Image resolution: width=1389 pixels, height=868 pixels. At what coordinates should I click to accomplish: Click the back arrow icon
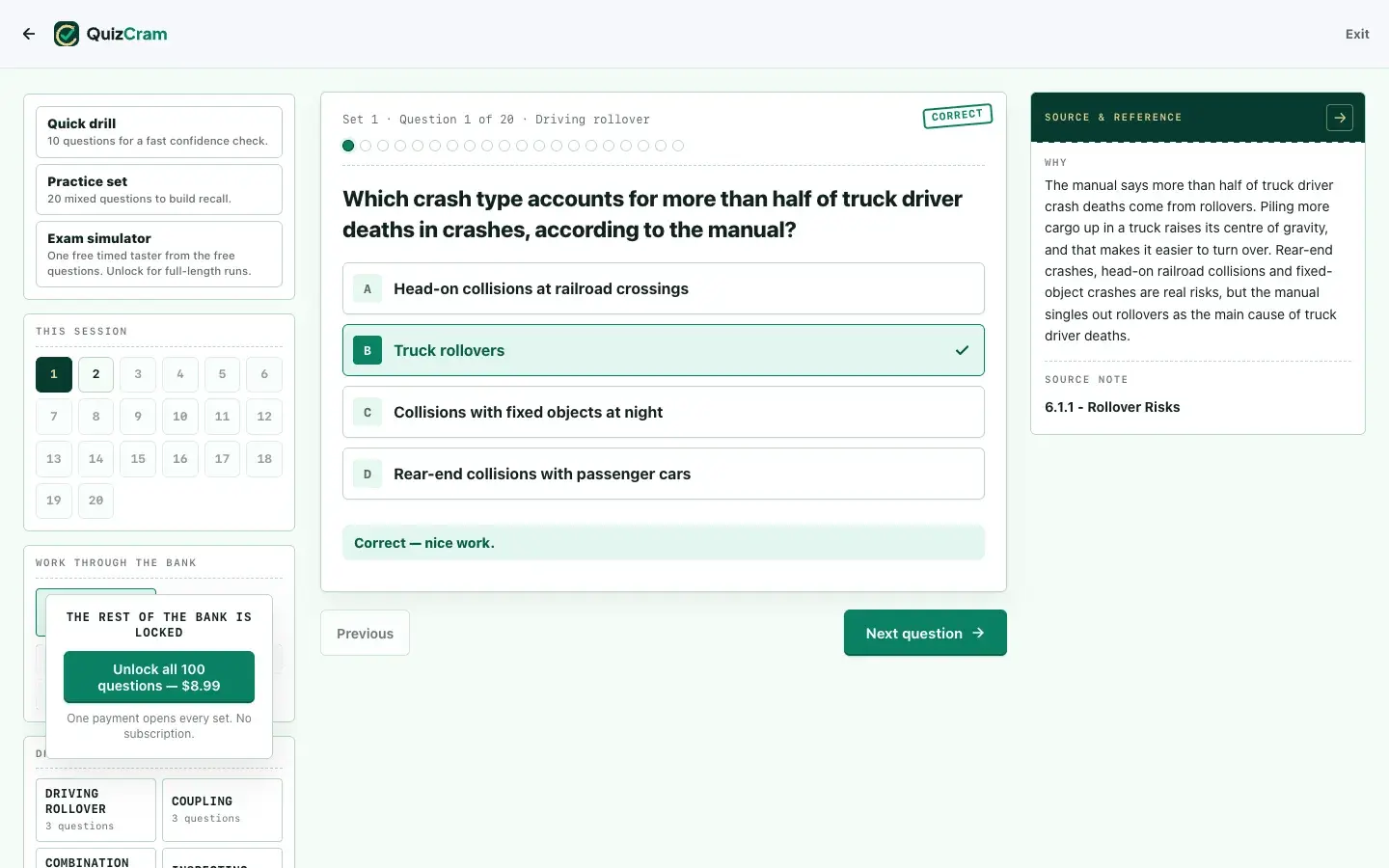(29, 34)
